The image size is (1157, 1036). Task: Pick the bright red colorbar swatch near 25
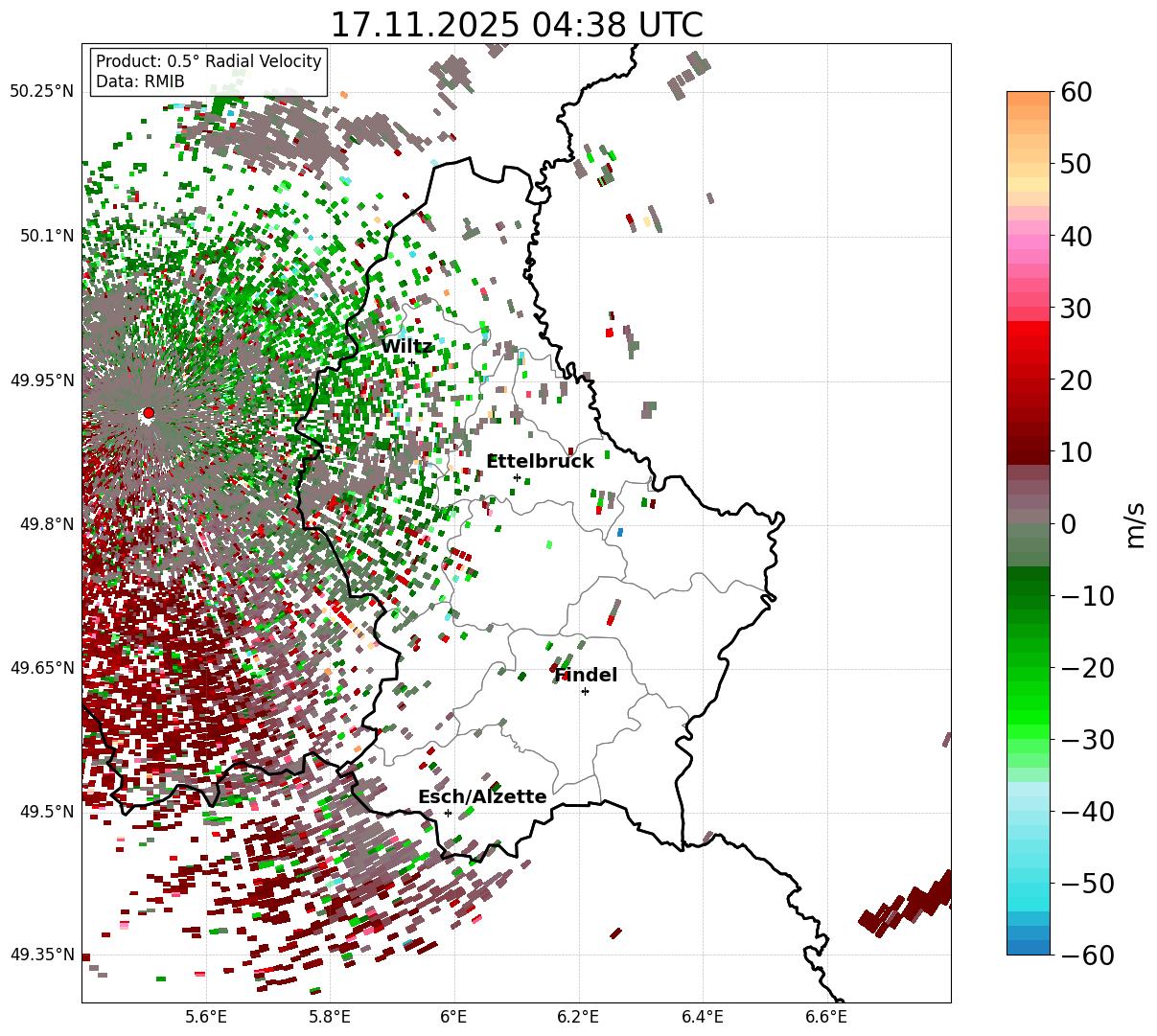1029,343
